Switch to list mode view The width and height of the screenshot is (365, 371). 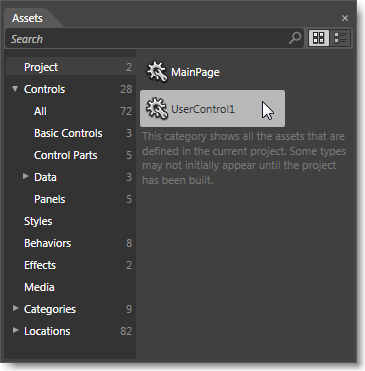pos(340,38)
